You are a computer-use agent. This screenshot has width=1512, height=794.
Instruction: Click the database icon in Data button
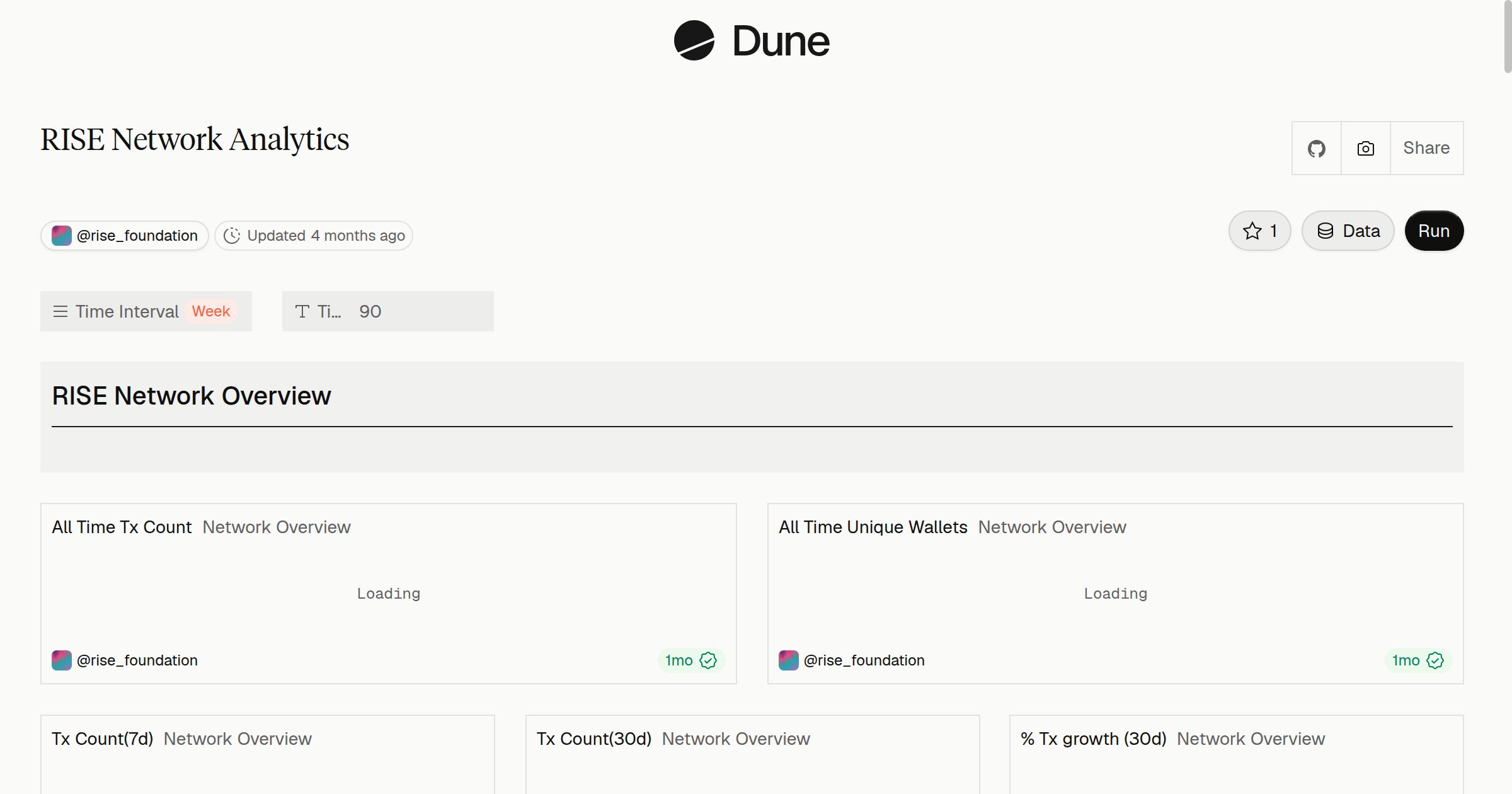[1326, 231]
